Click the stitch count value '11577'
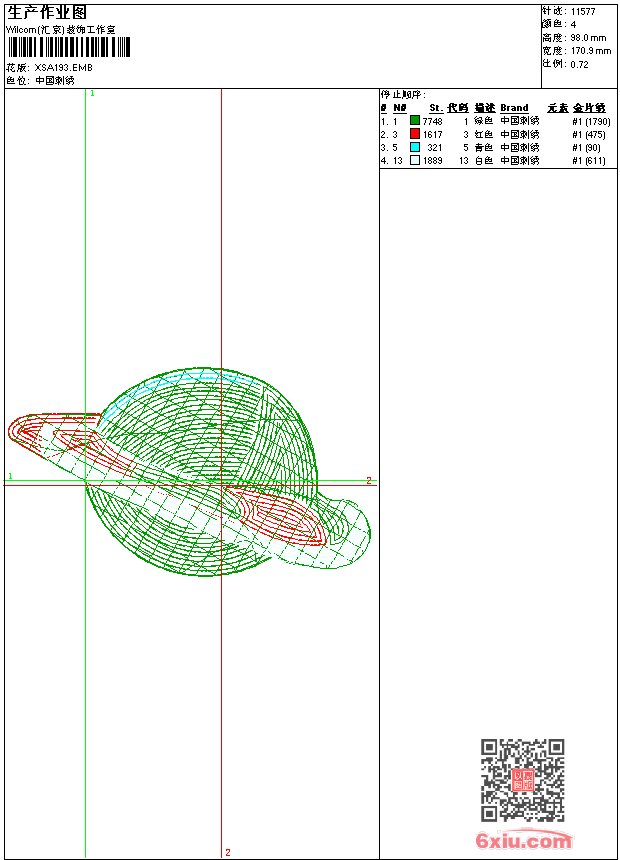 pos(583,12)
